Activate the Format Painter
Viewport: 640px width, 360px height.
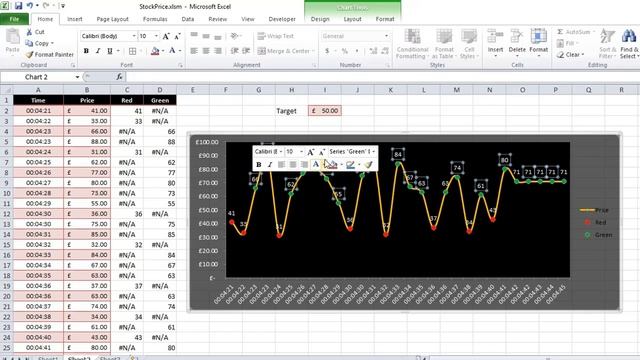[x=49, y=54]
